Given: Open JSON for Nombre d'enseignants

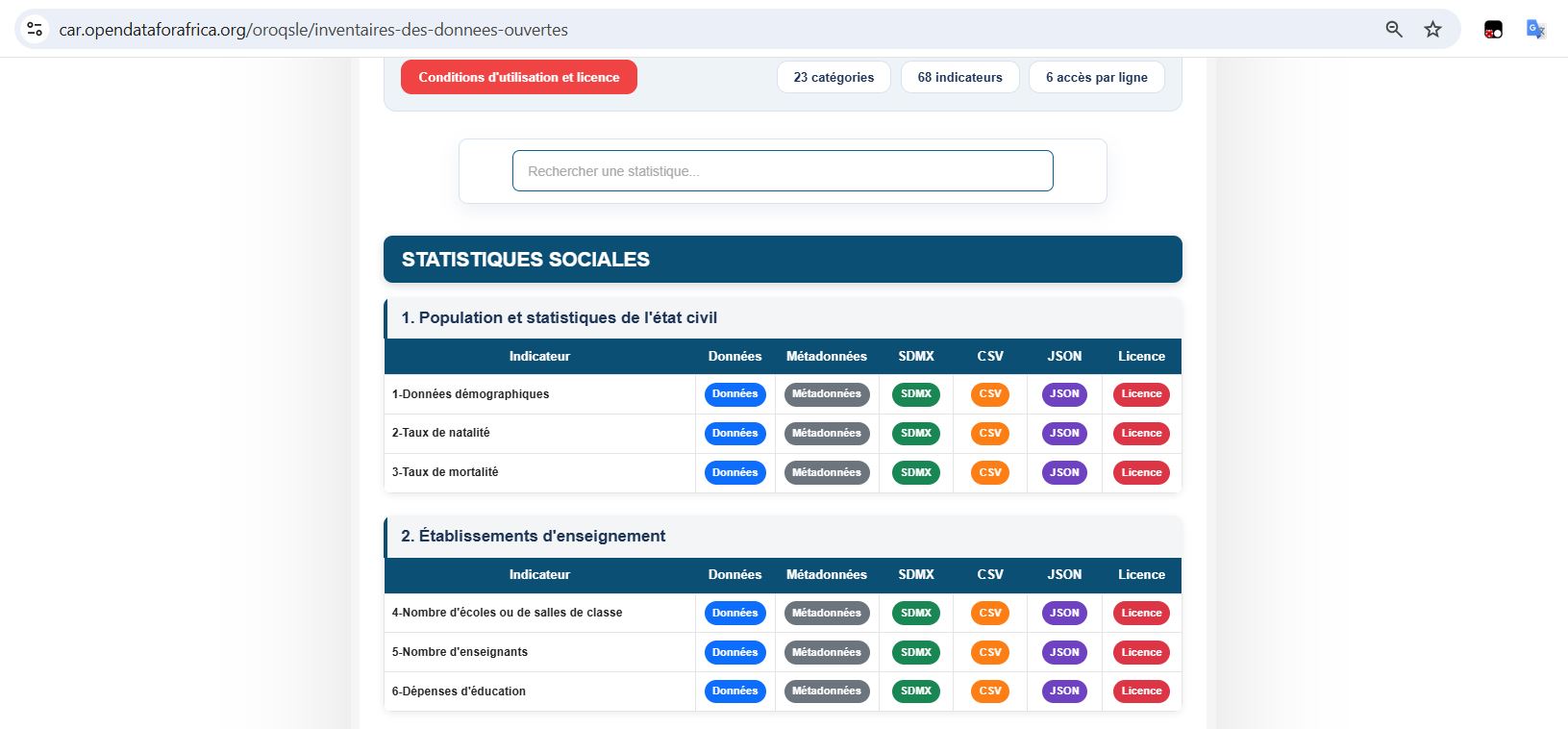Looking at the screenshot, I should click(x=1064, y=653).
